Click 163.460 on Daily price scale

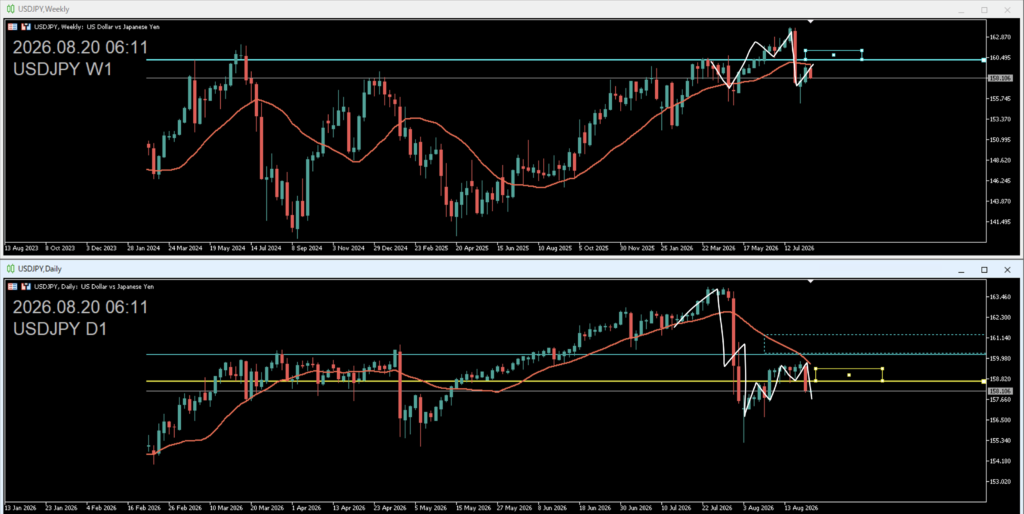pos(1000,297)
